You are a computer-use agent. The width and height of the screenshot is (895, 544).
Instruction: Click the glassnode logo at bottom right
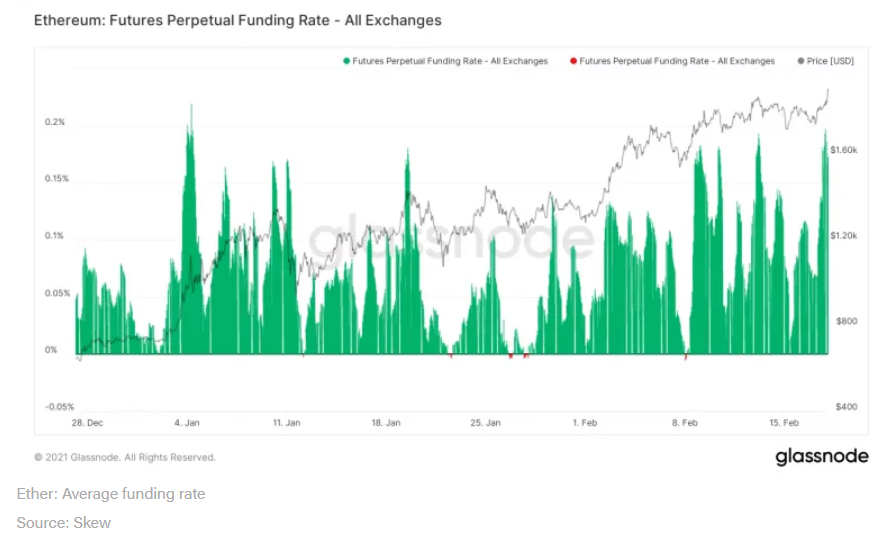point(821,456)
